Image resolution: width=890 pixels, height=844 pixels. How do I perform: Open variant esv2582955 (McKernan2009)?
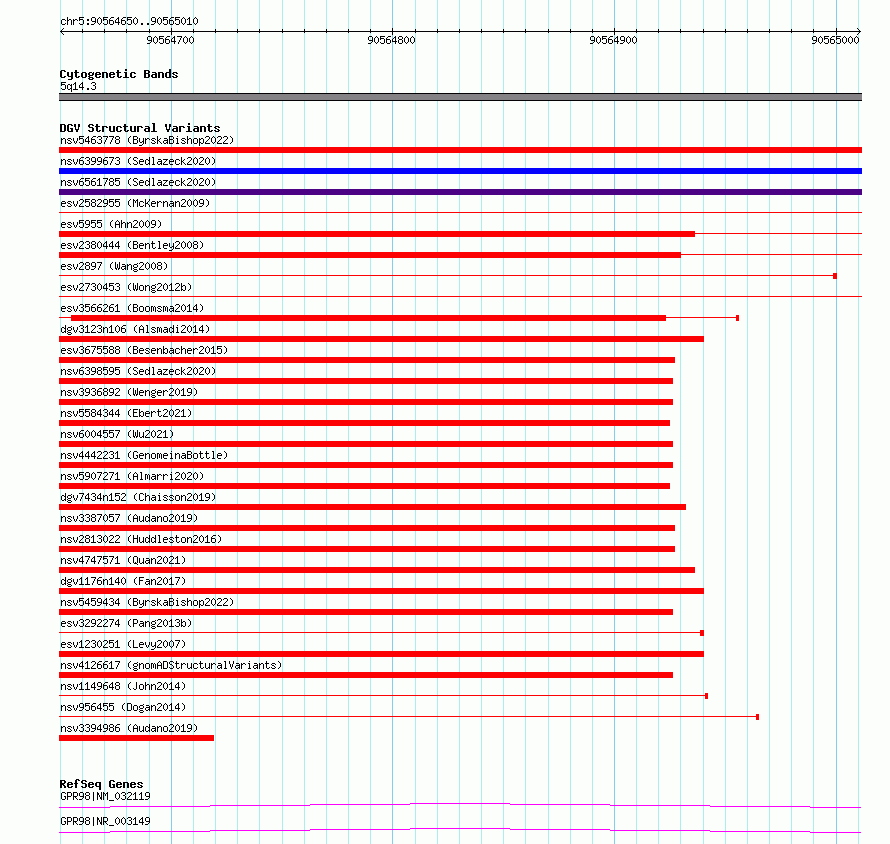tap(135, 203)
